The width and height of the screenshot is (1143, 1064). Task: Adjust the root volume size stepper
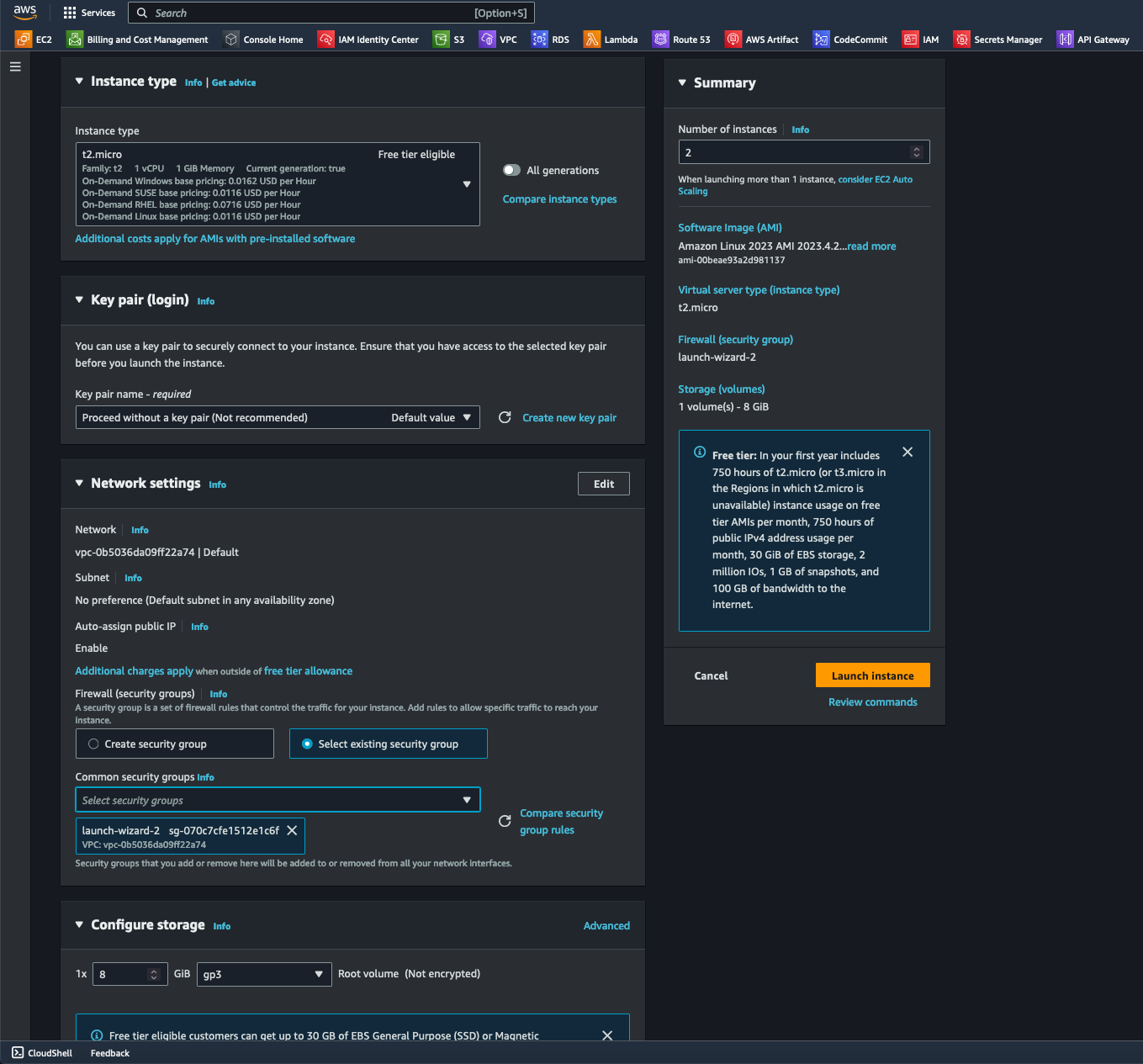[153, 974]
